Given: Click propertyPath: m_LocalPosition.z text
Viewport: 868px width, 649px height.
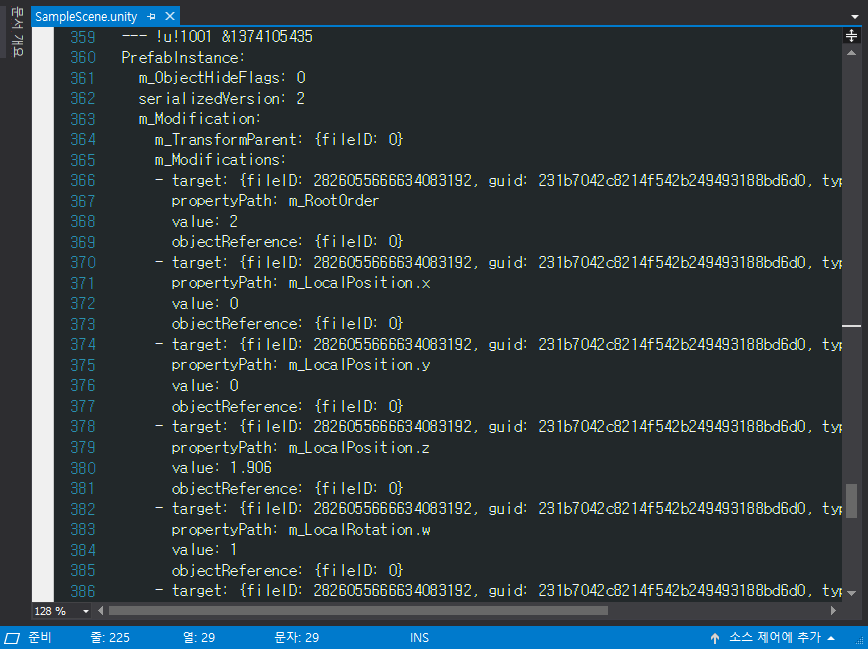Looking at the screenshot, I should 301,447.
